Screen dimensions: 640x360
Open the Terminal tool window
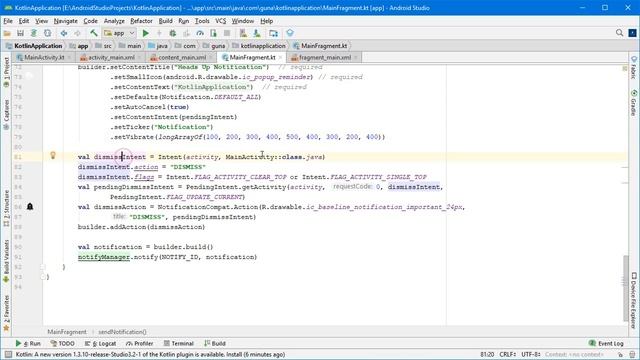179,343
